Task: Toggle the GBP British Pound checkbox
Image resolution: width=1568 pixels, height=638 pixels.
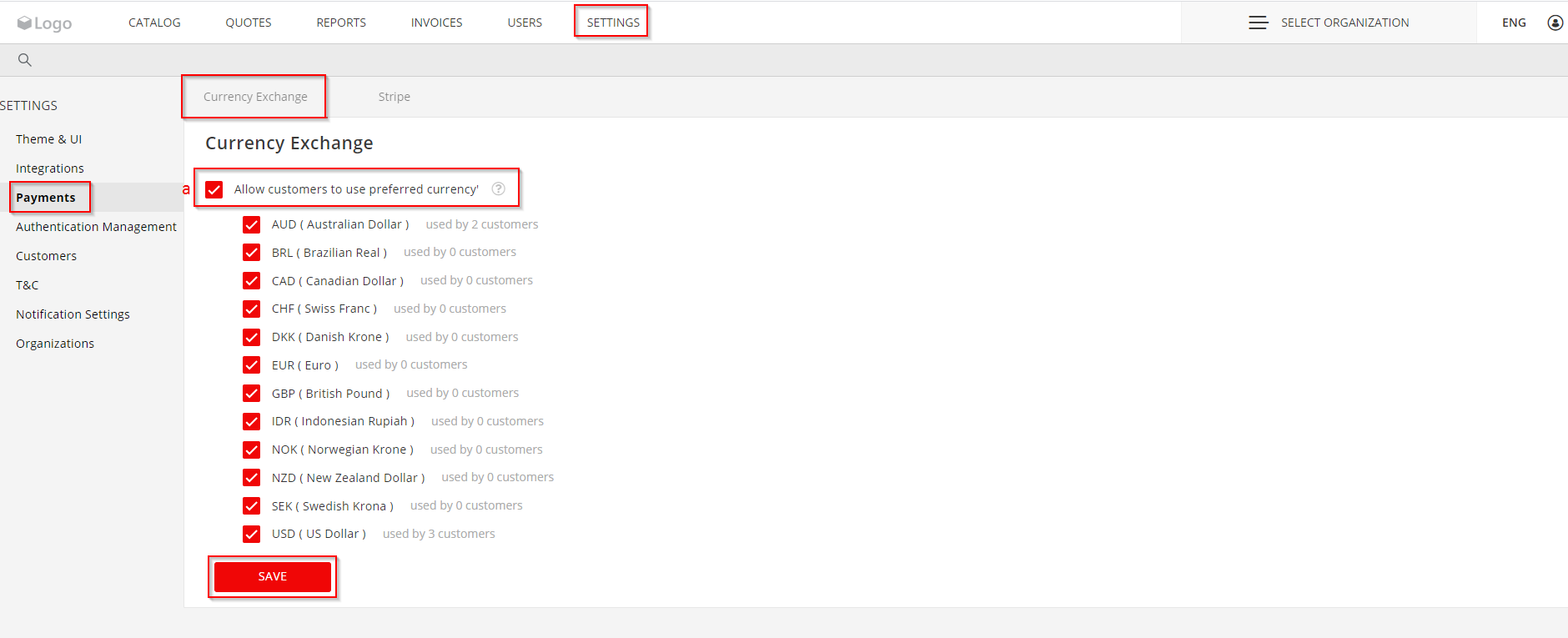Action: pyautogui.click(x=251, y=394)
